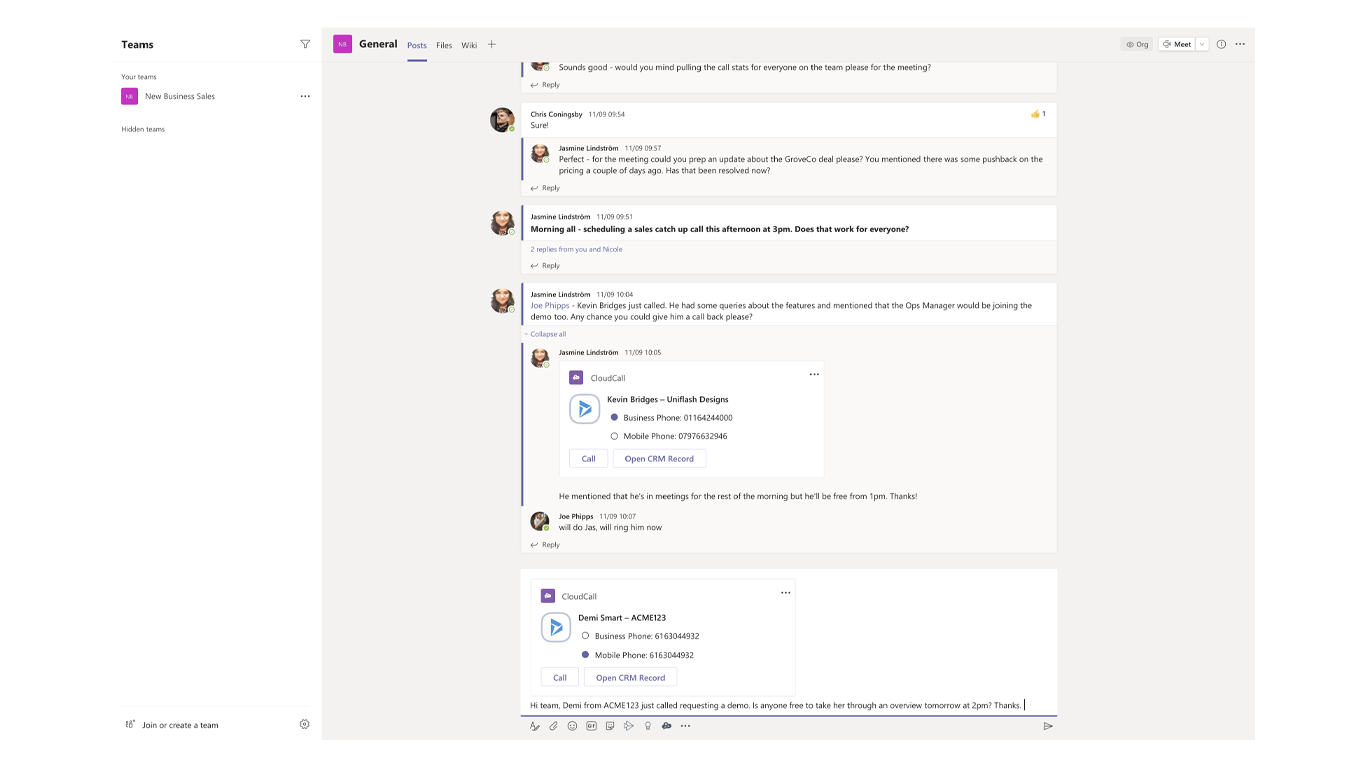
Task: Open the Format text options in compose box
Action: click(x=535, y=726)
